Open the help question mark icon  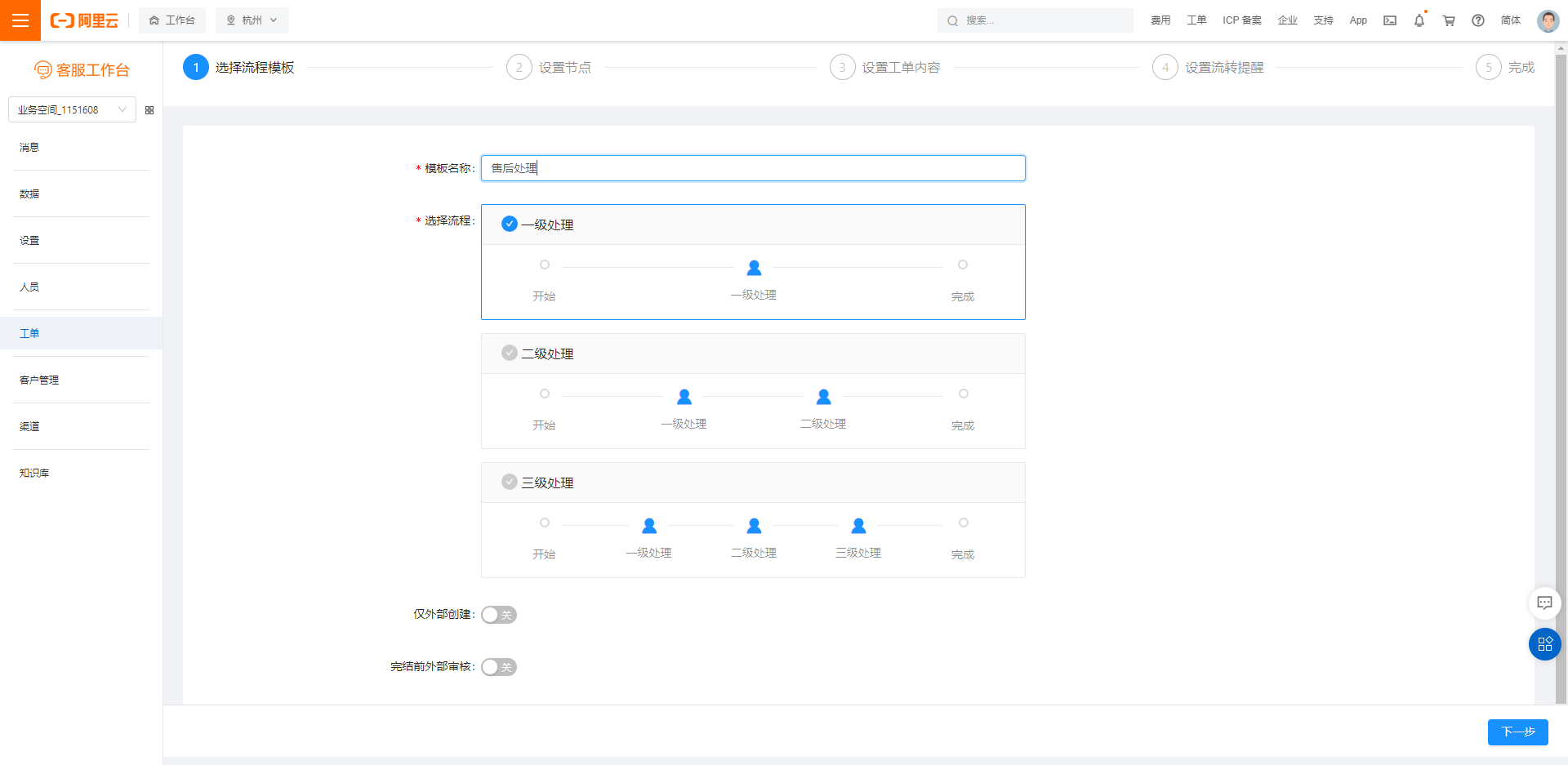[1478, 20]
